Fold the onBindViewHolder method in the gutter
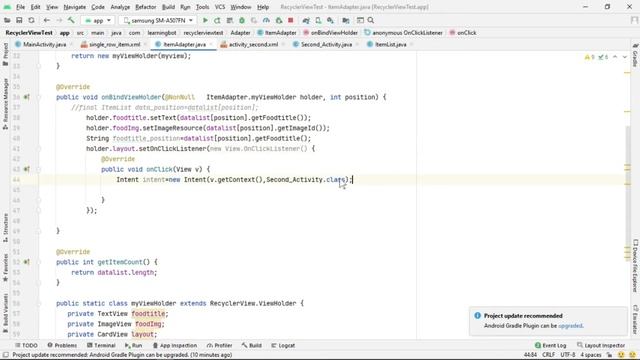The image size is (640, 360). point(39,97)
